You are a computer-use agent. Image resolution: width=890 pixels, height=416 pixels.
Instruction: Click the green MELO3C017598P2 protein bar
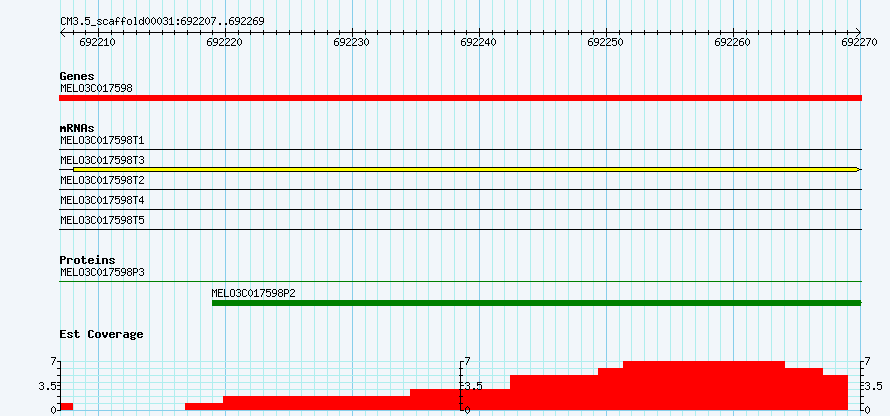click(536, 303)
